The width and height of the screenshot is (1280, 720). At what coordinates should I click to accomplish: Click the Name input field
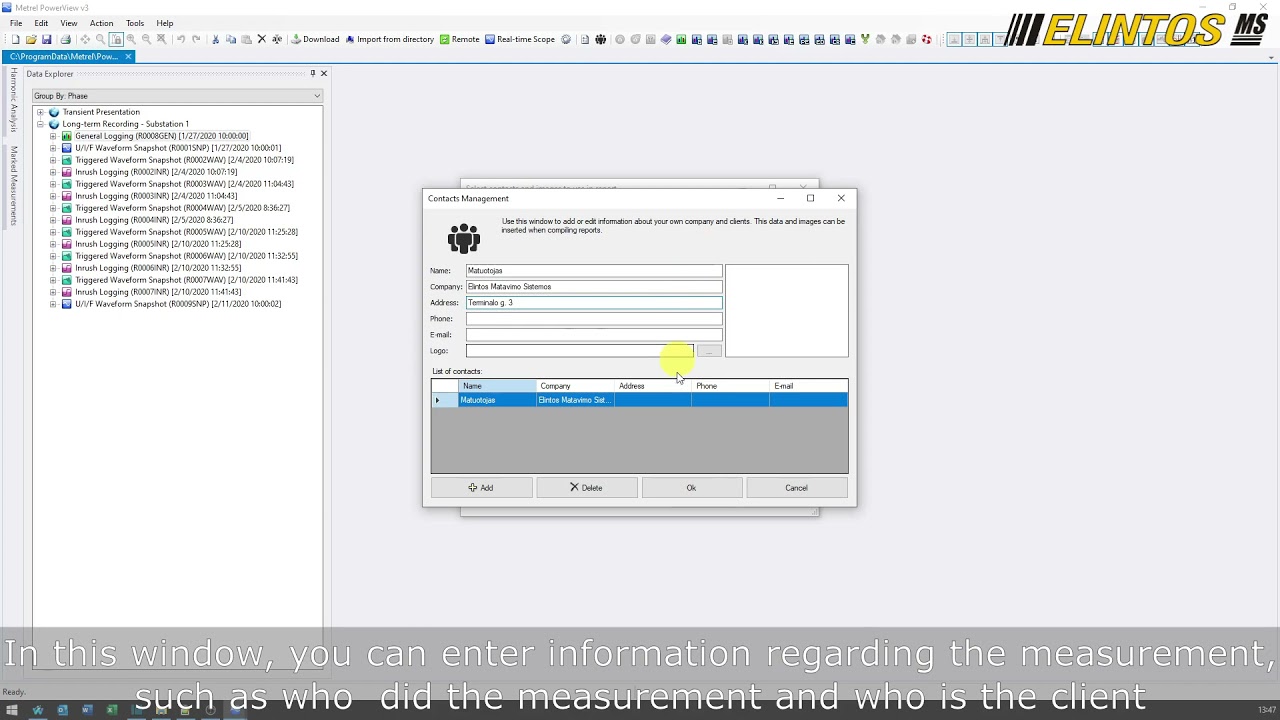[x=593, y=271]
